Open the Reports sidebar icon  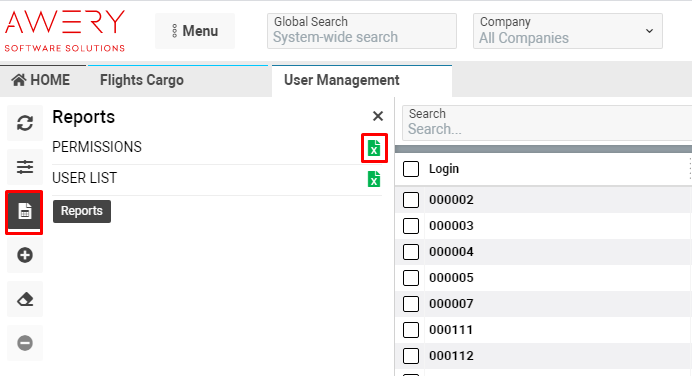pos(25,211)
